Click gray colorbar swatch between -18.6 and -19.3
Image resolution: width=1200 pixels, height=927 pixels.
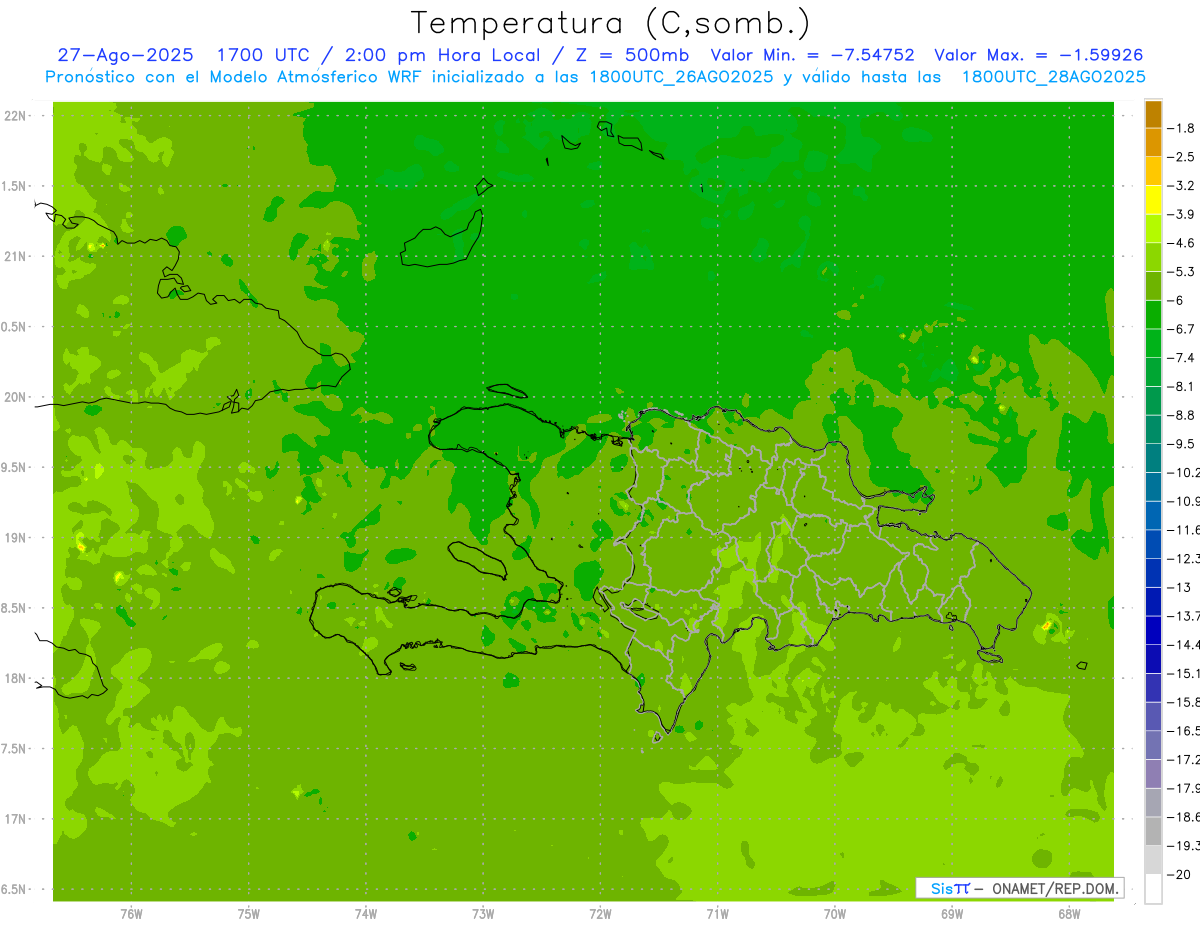click(1153, 831)
